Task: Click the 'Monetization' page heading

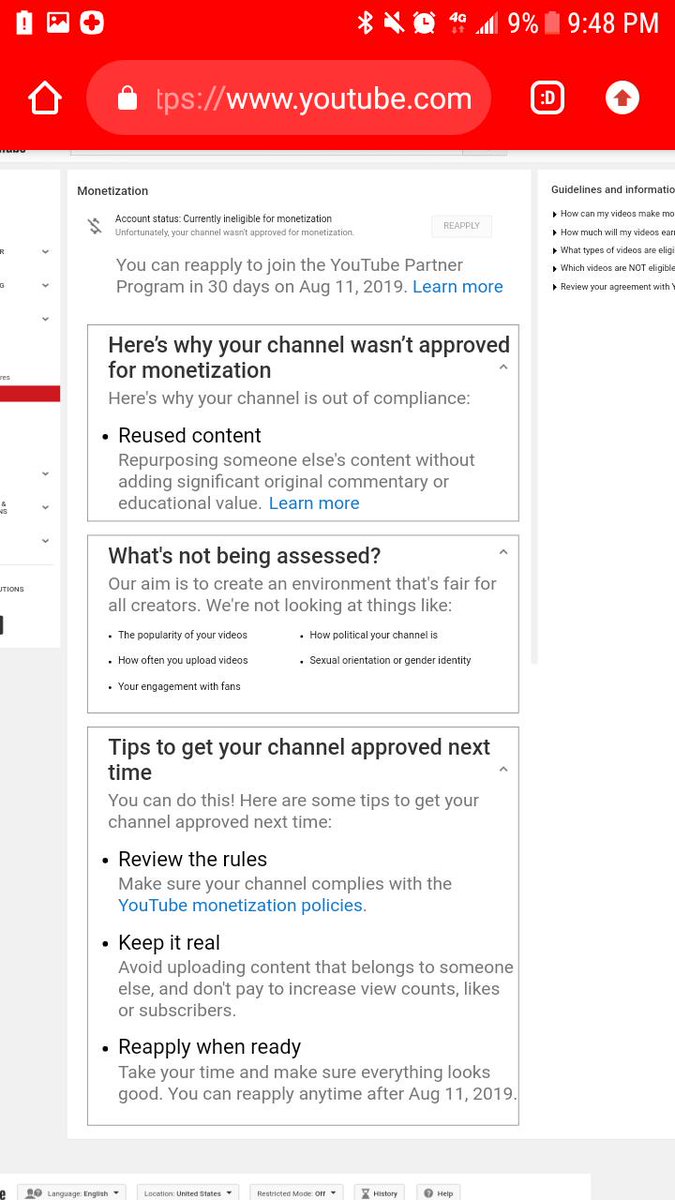Action: click(x=112, y=191)
